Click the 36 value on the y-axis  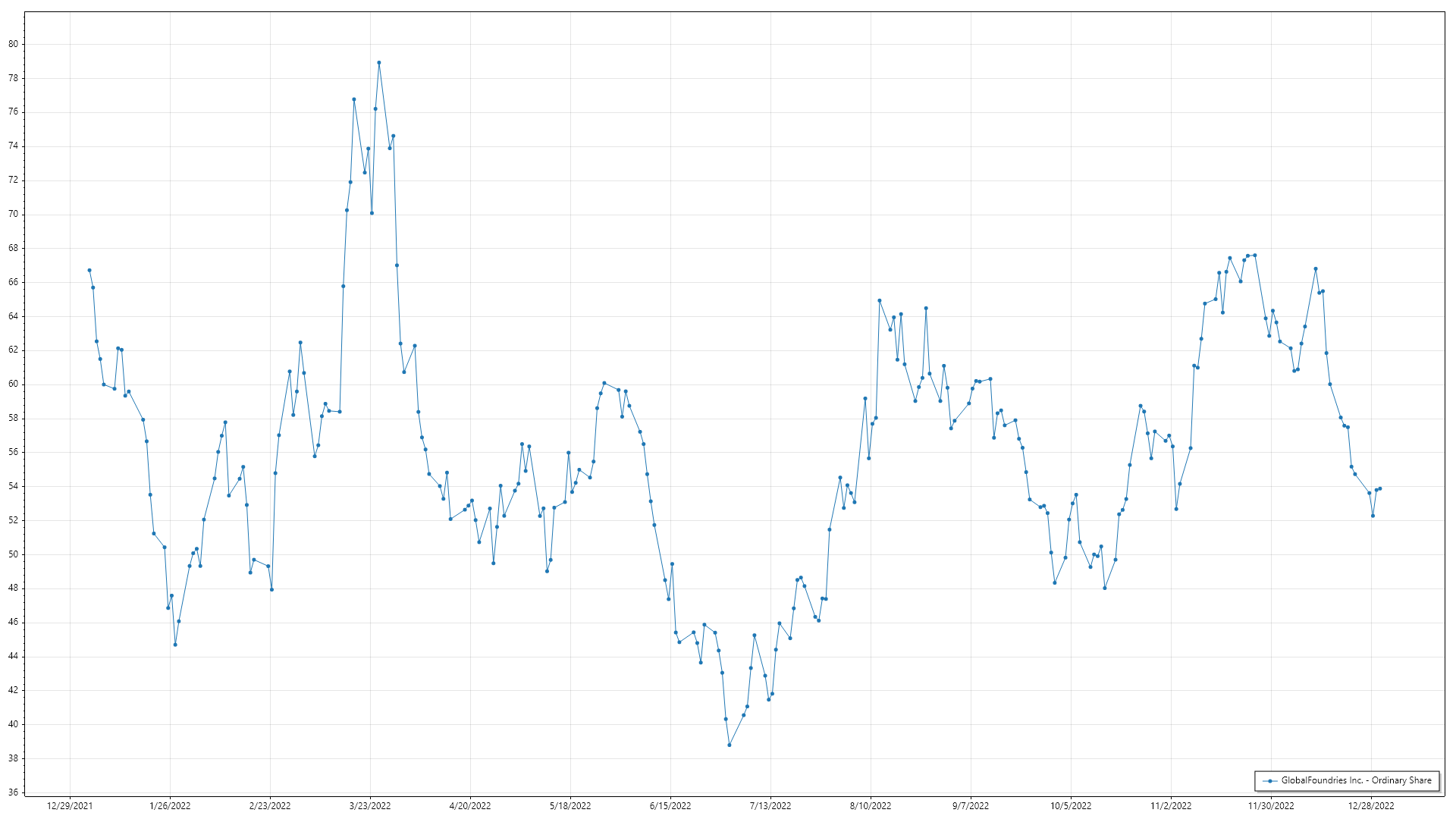[14, 792]
